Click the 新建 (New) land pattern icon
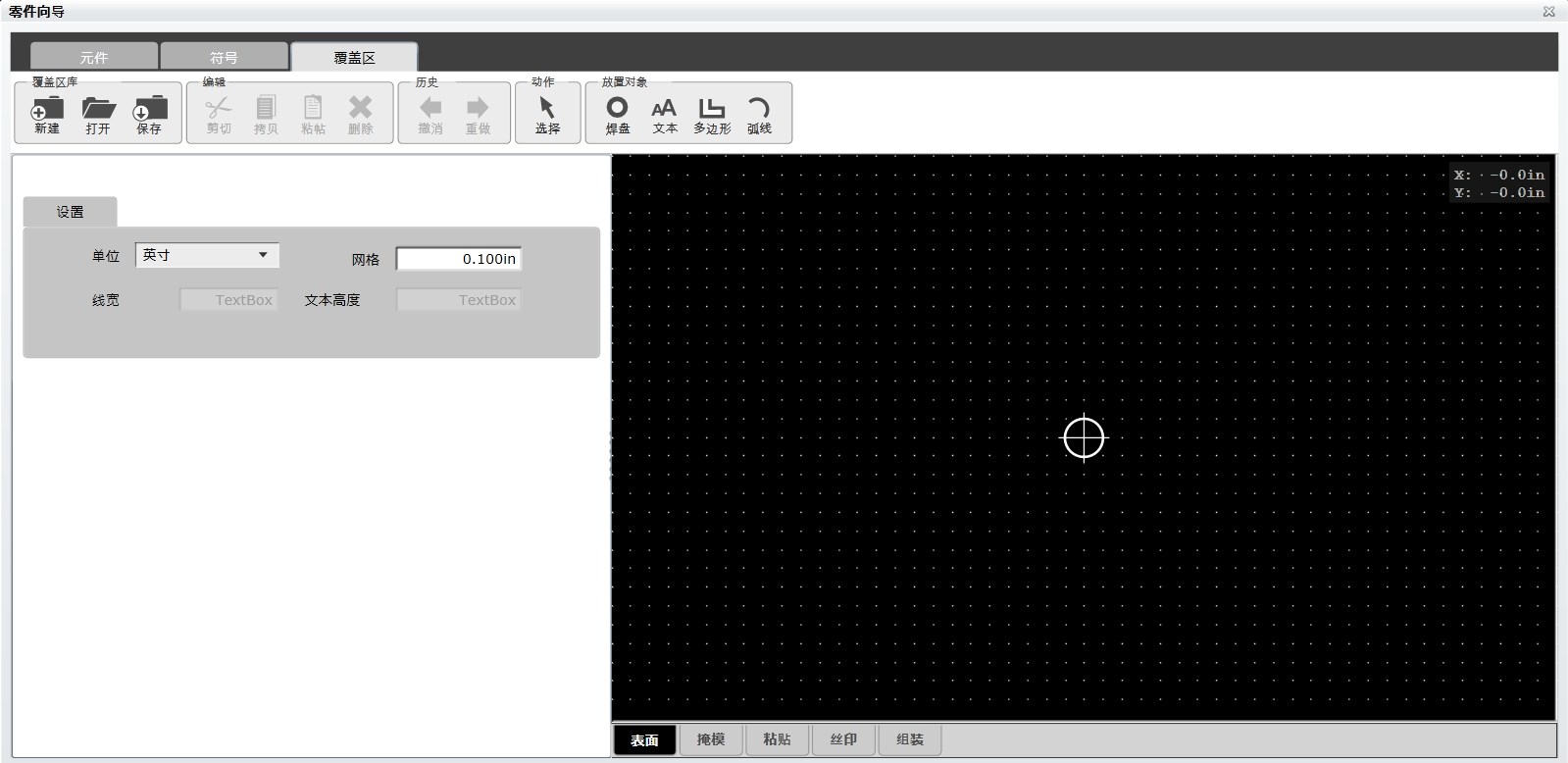 coord(47,115)
